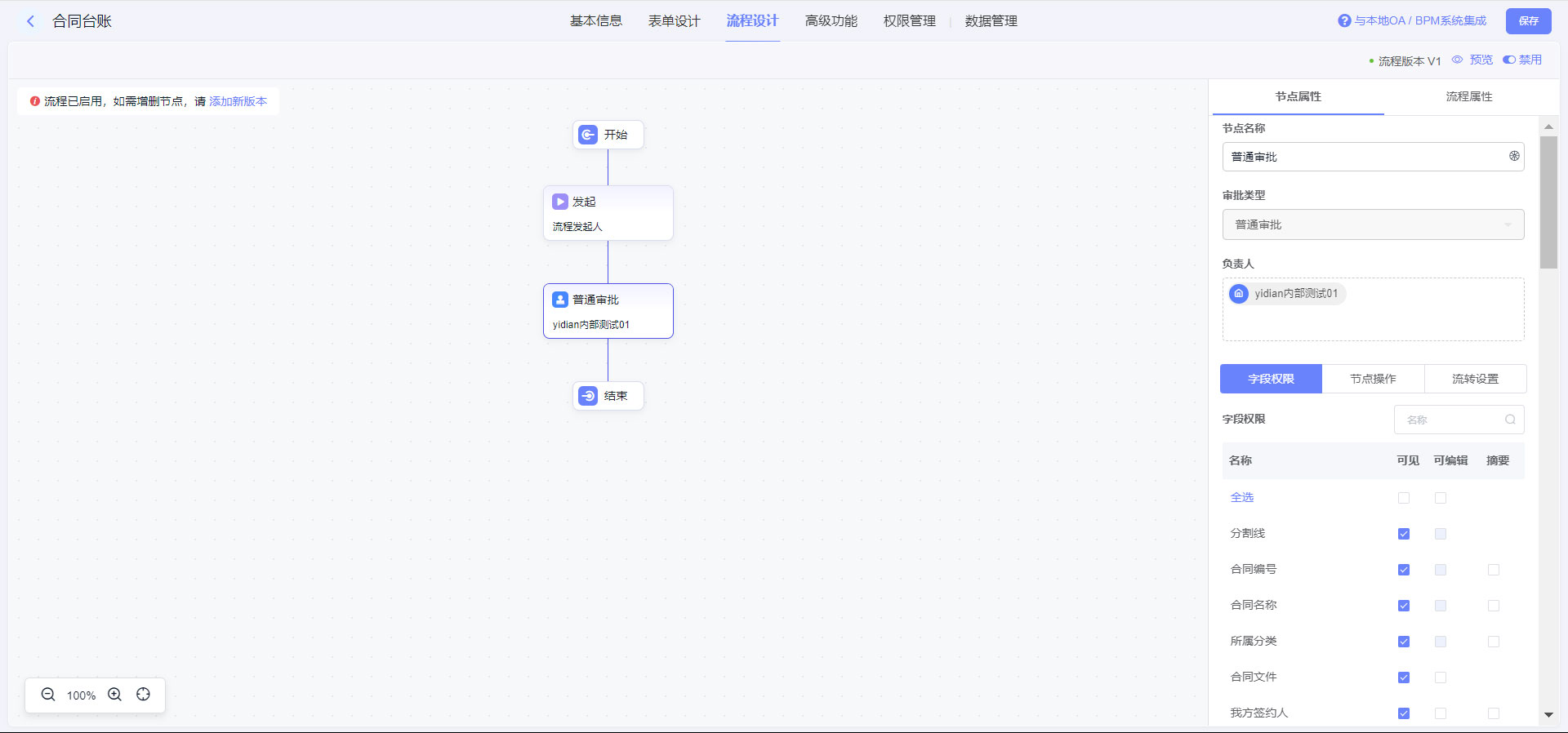Click the 添加新版本 link

pos(238,101)
